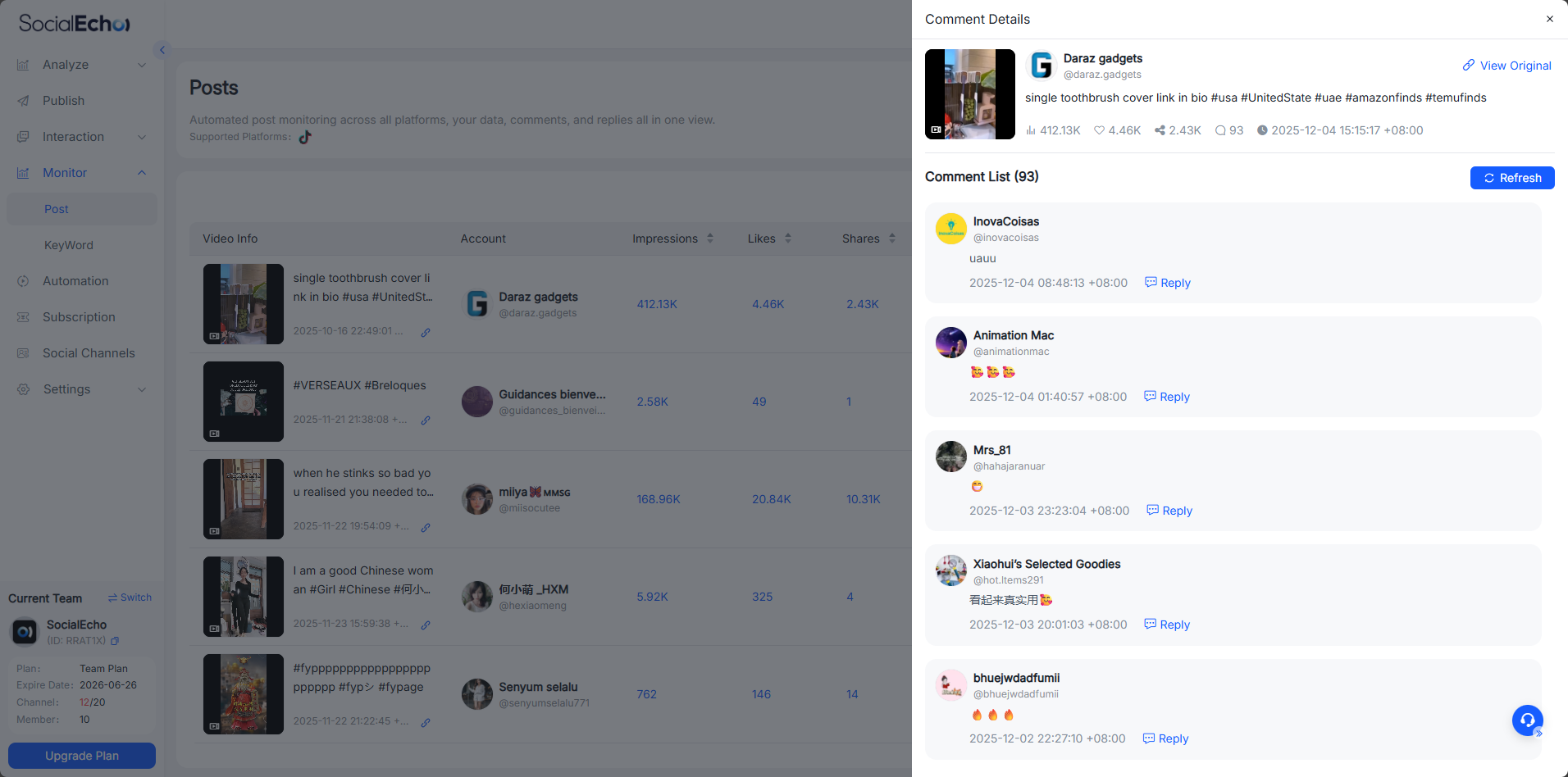The image size is (1568, 777).
Task: Select the Post submenu item
Action: [82, 209]
